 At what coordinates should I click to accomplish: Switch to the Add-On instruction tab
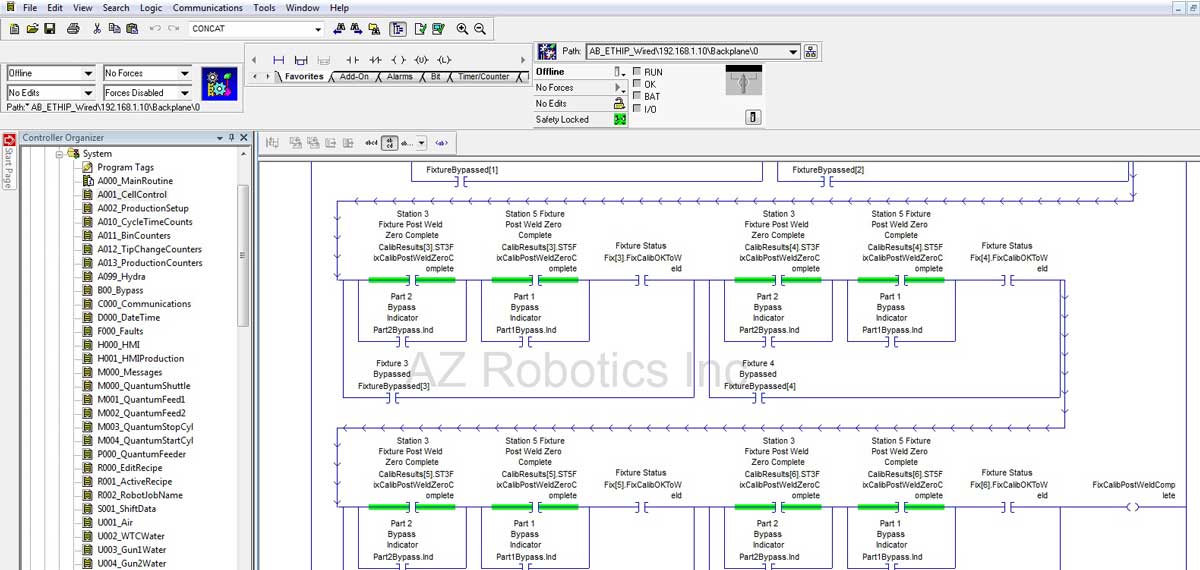[x=355, y=77]
